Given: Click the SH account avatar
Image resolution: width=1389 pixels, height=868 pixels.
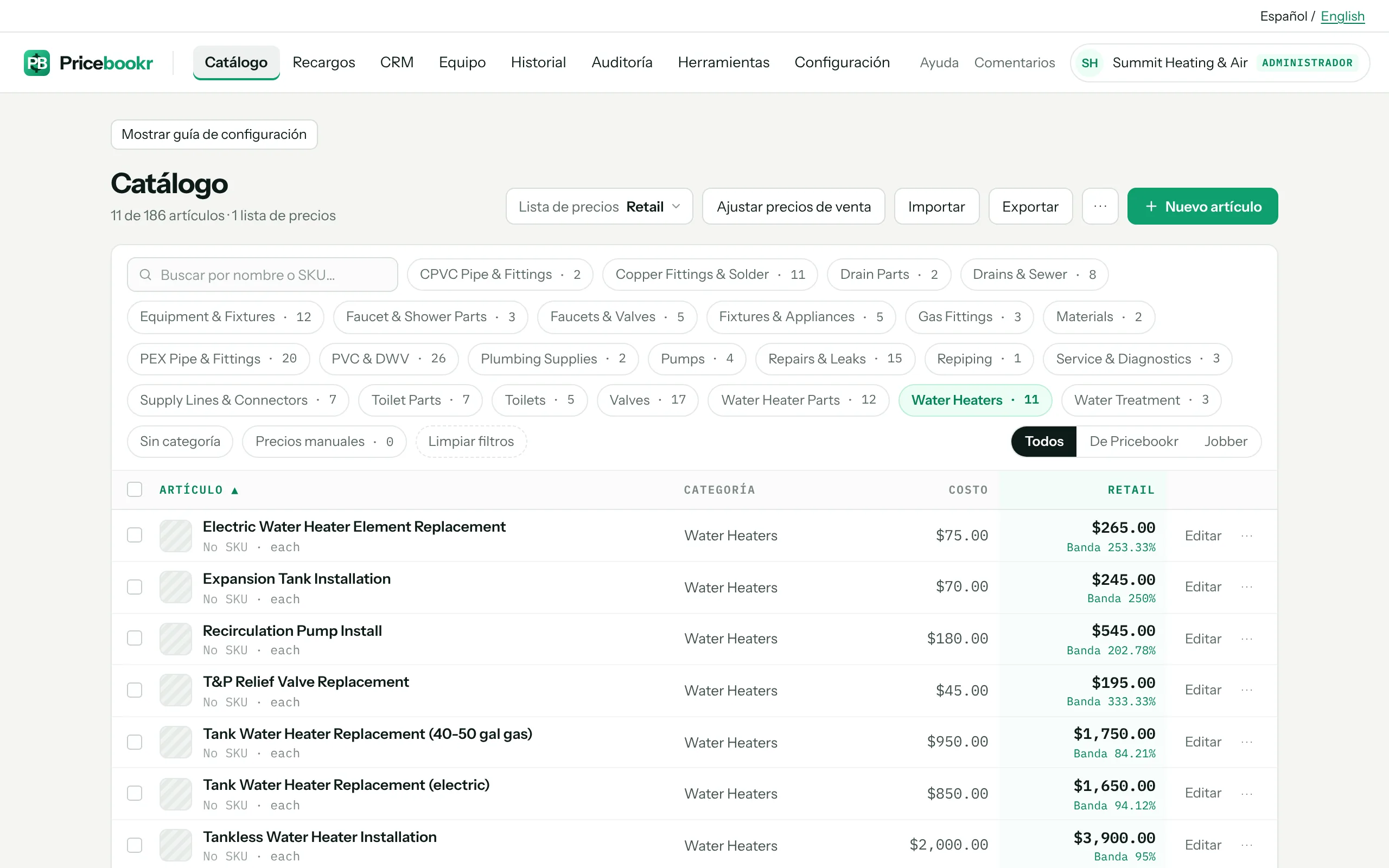Looking at the screenshot, I should pyautogui.click(x=1089, y=62).
